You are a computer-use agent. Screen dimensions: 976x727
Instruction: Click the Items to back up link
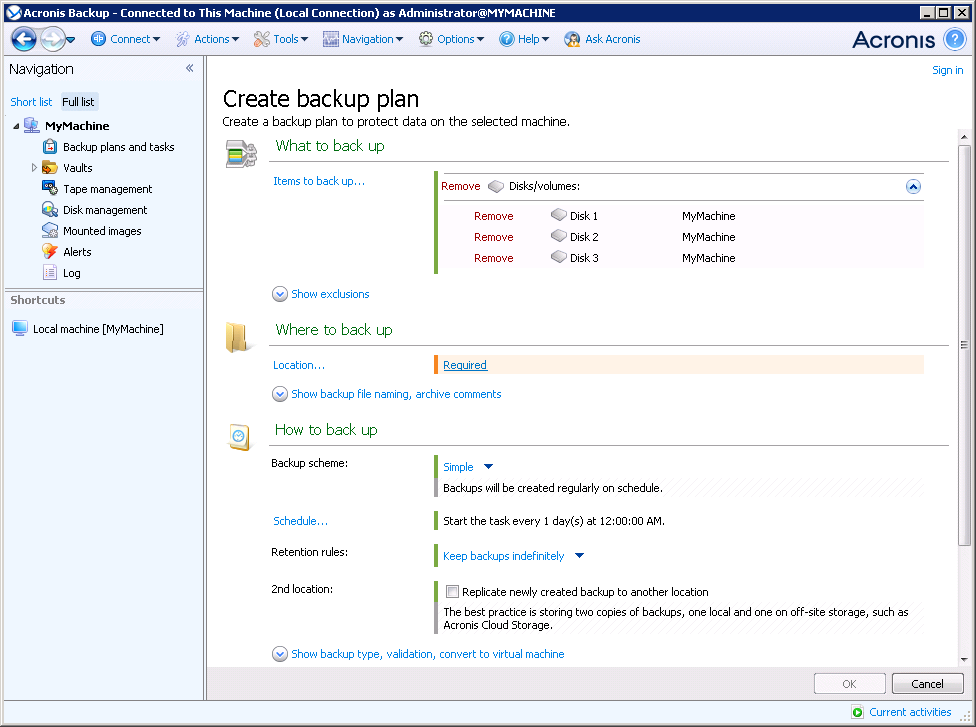pos(319,181)
